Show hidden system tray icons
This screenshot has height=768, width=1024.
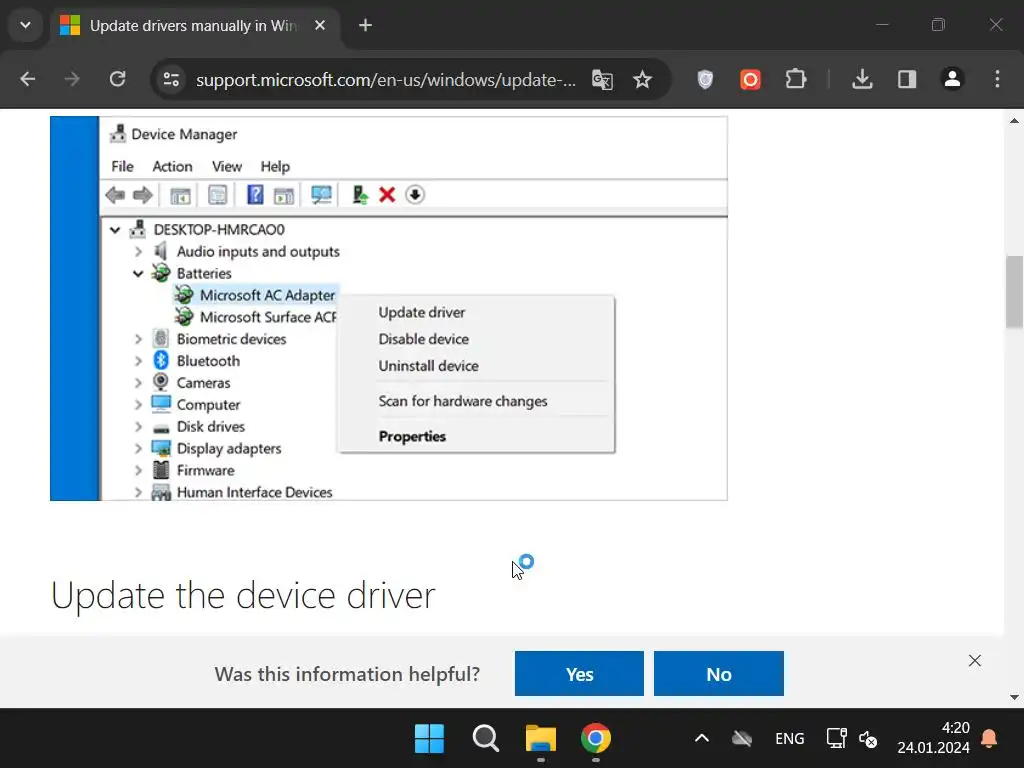702,739
